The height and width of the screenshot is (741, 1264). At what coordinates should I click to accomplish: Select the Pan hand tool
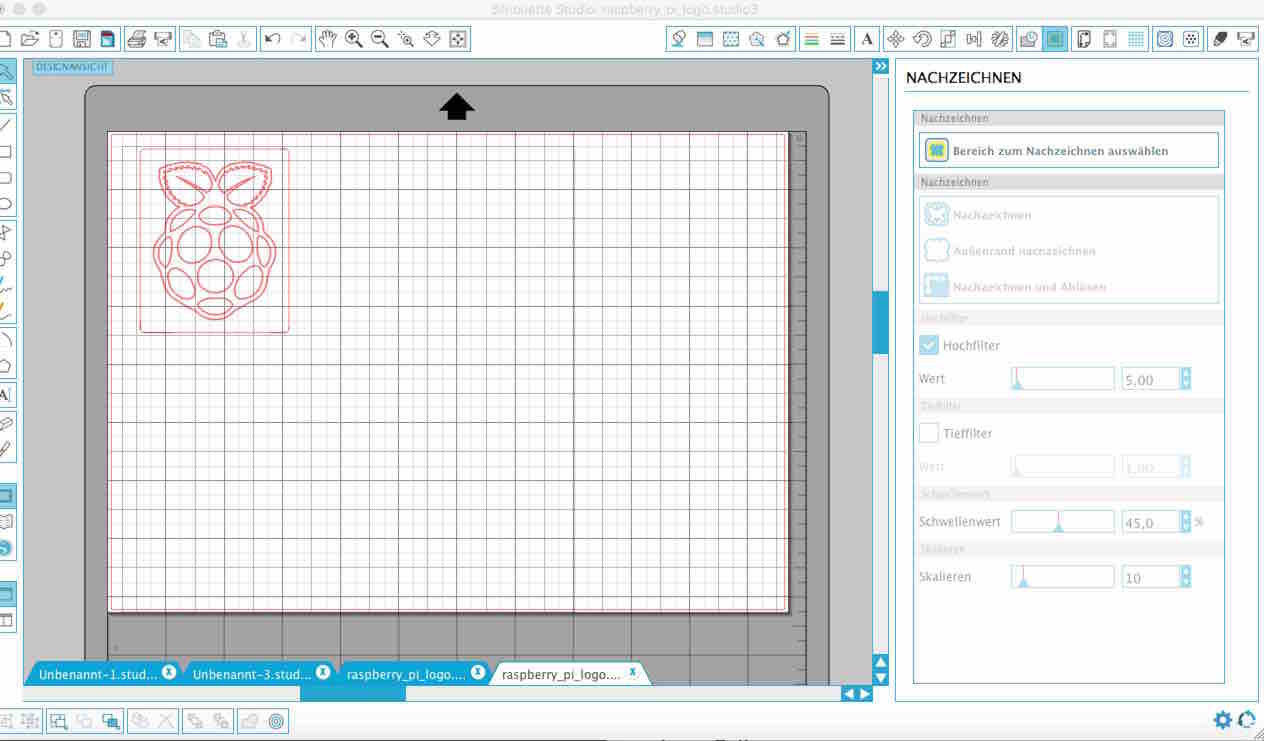327,39
